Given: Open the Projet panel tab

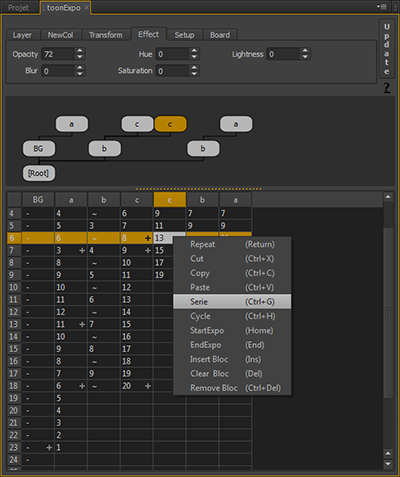Looking at the screenshot, I should click(x=19, y=8).
